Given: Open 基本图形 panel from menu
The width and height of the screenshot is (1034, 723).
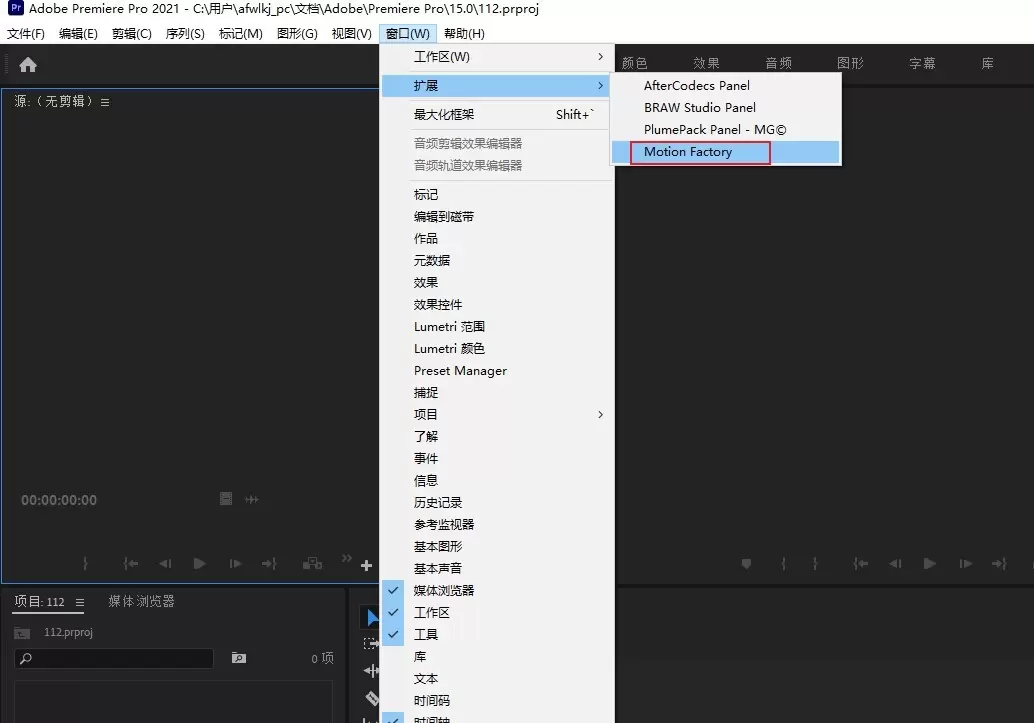Looking at the screenshot, I should (497, 546).
